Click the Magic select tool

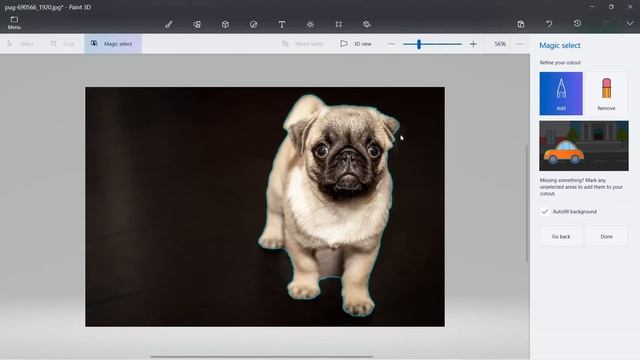[x=113, y=44]
